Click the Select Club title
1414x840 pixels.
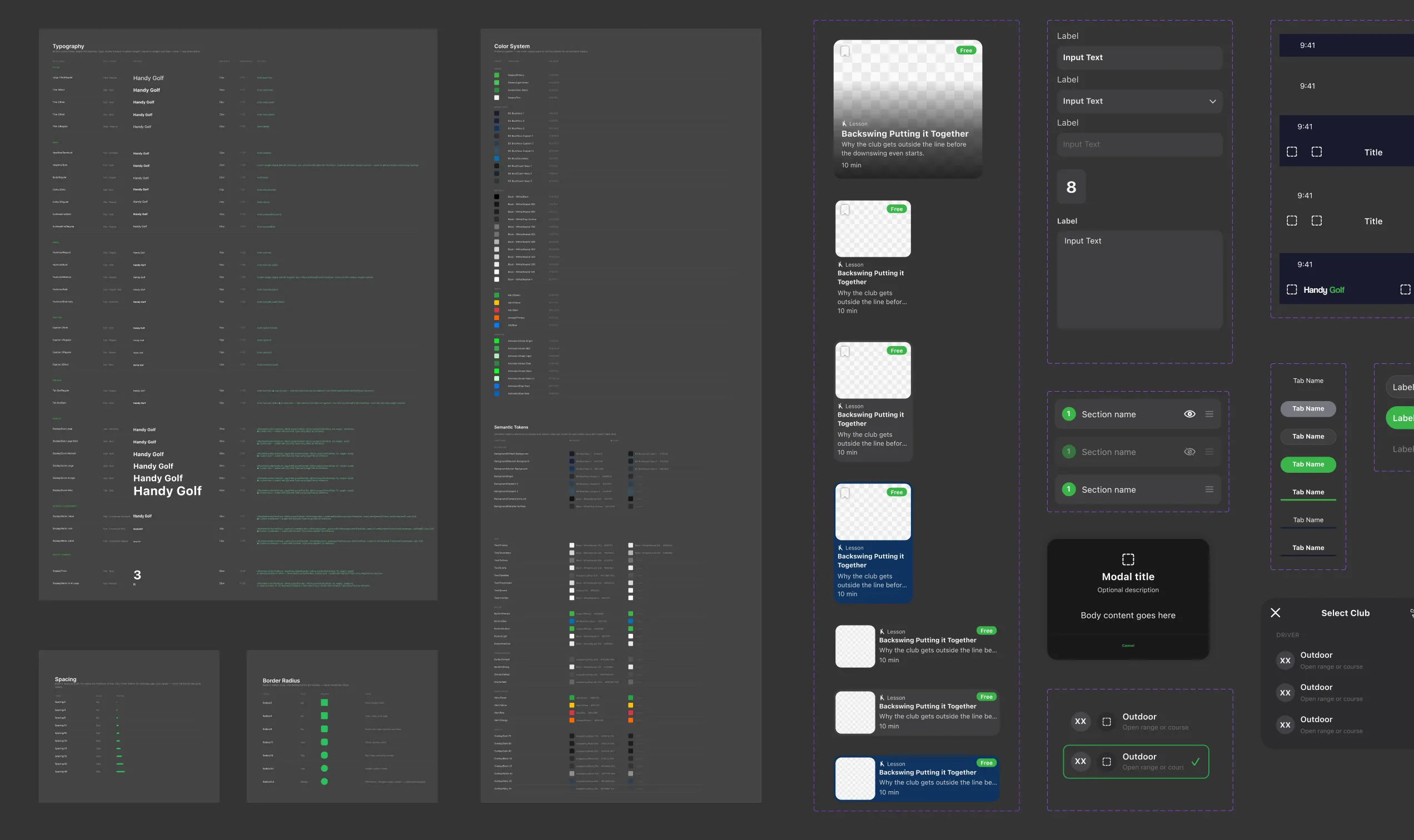pos(1345,613)
